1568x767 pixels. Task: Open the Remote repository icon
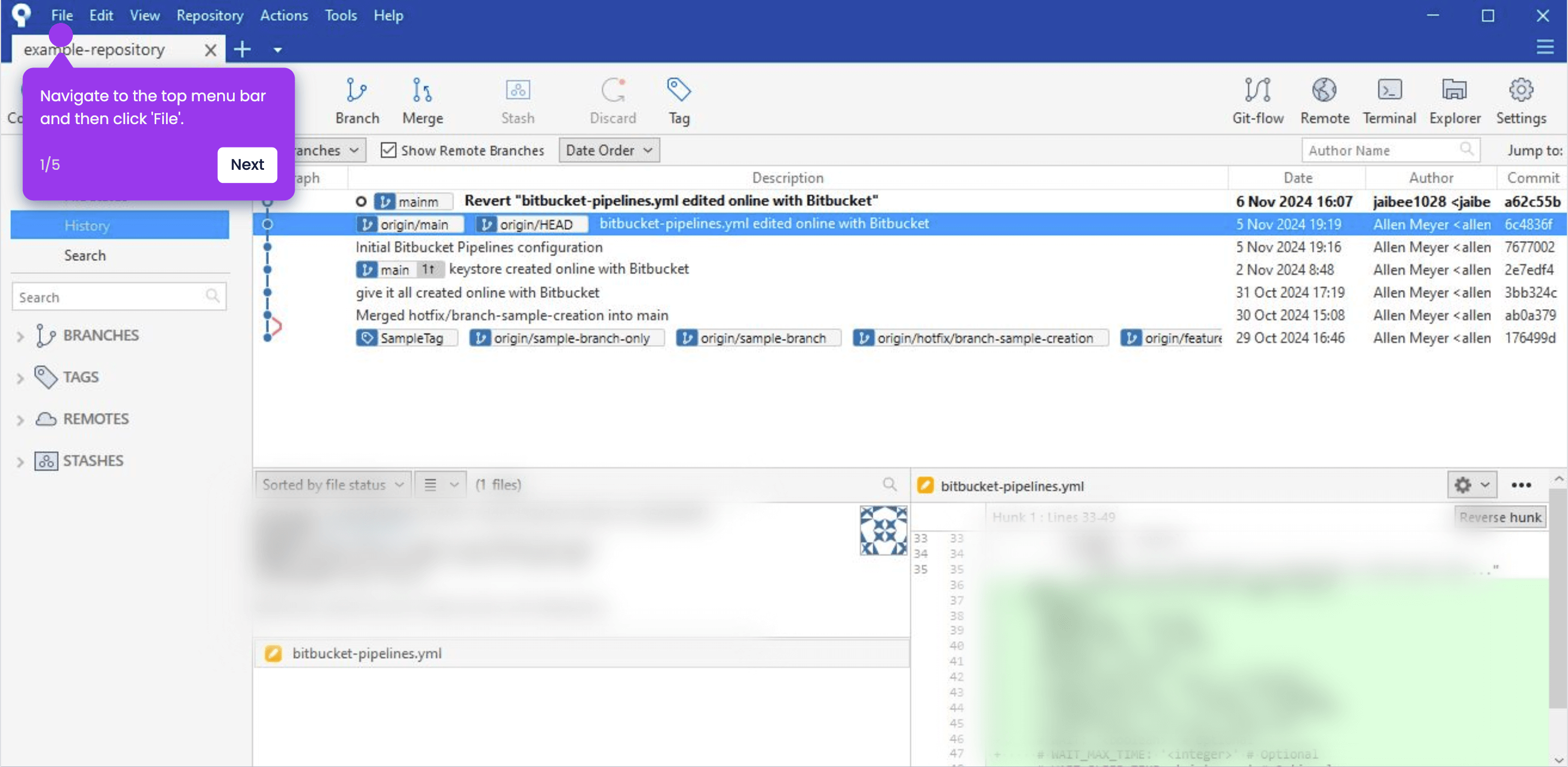point(1325,101)
